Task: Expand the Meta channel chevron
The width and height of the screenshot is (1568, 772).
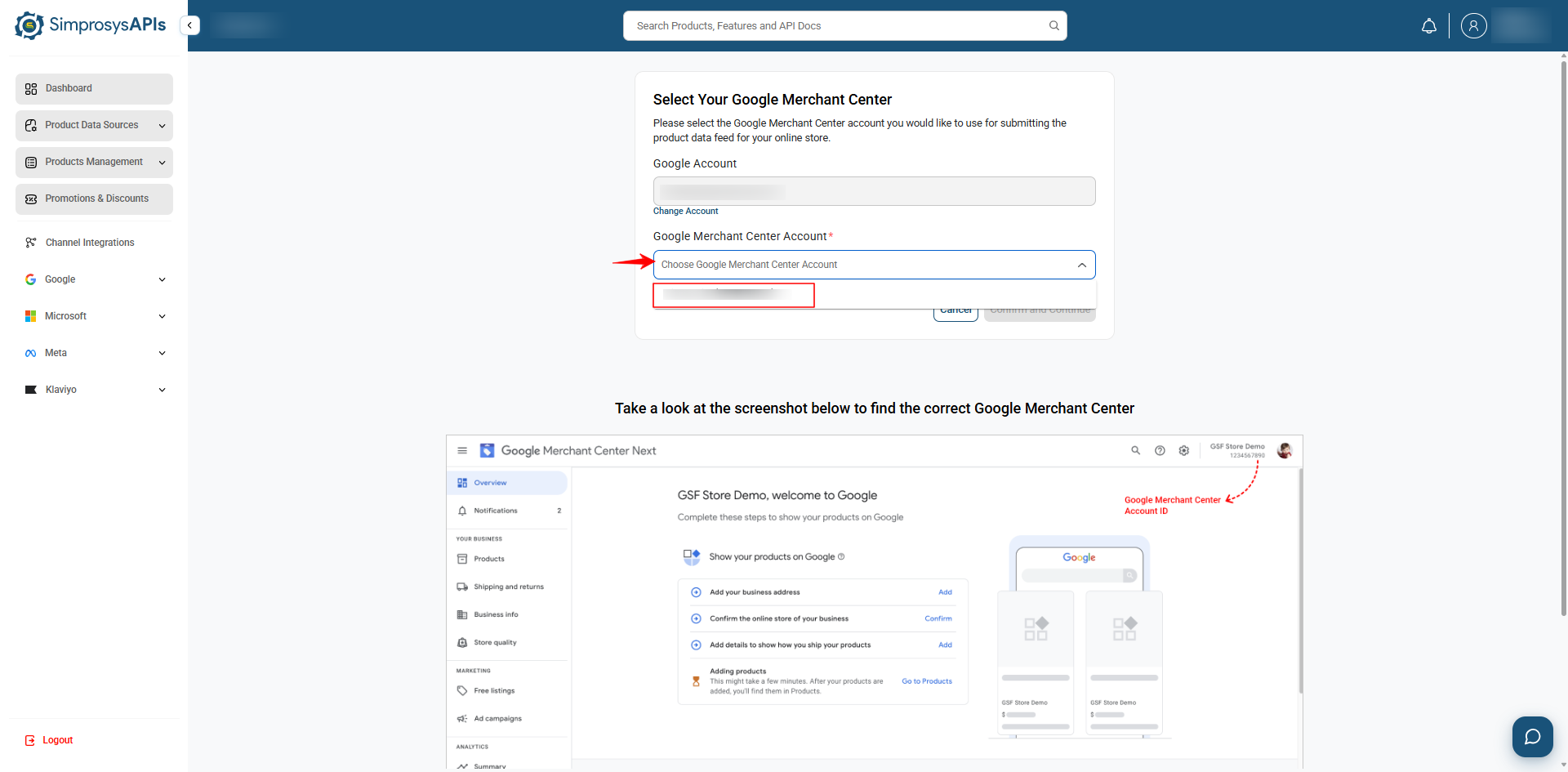Action: [162, 353]
